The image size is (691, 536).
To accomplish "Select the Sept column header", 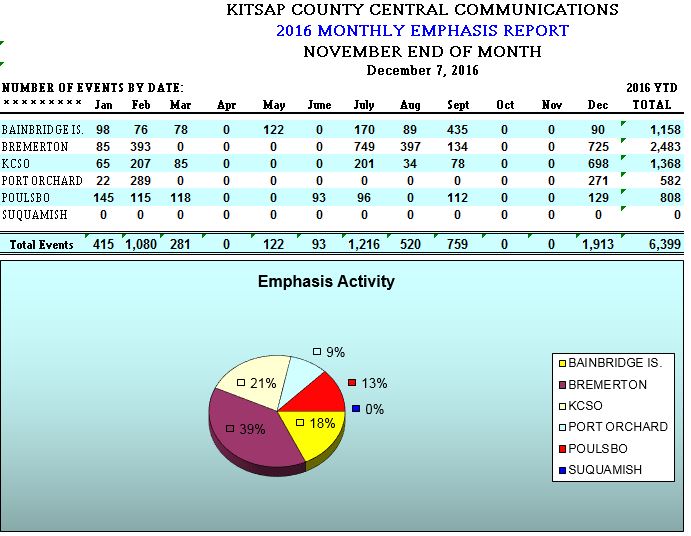I will (458, 105).
